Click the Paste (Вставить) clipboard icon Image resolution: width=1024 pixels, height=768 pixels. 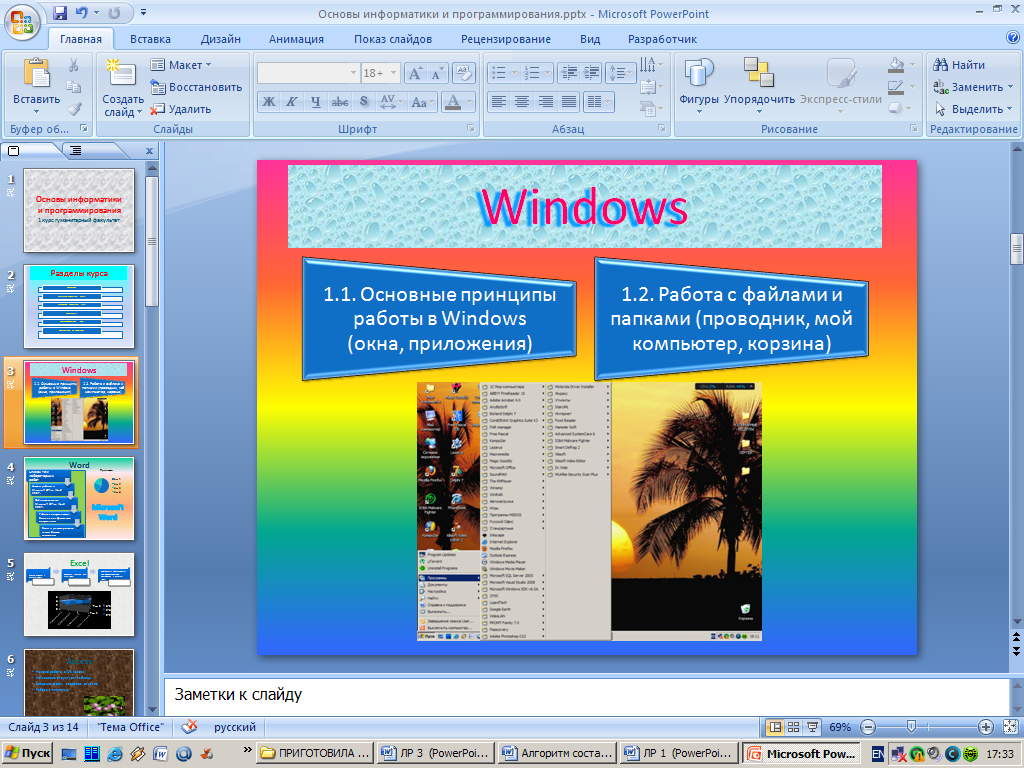pos(36,73)
